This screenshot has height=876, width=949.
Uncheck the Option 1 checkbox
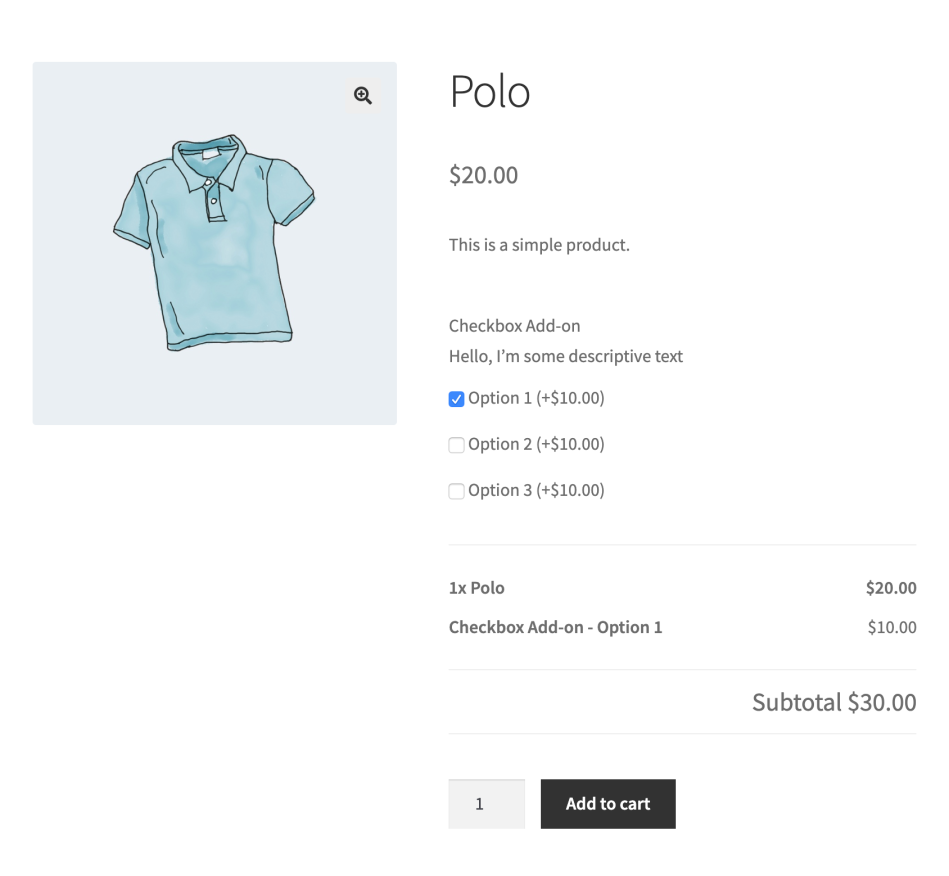click(456, 399)
